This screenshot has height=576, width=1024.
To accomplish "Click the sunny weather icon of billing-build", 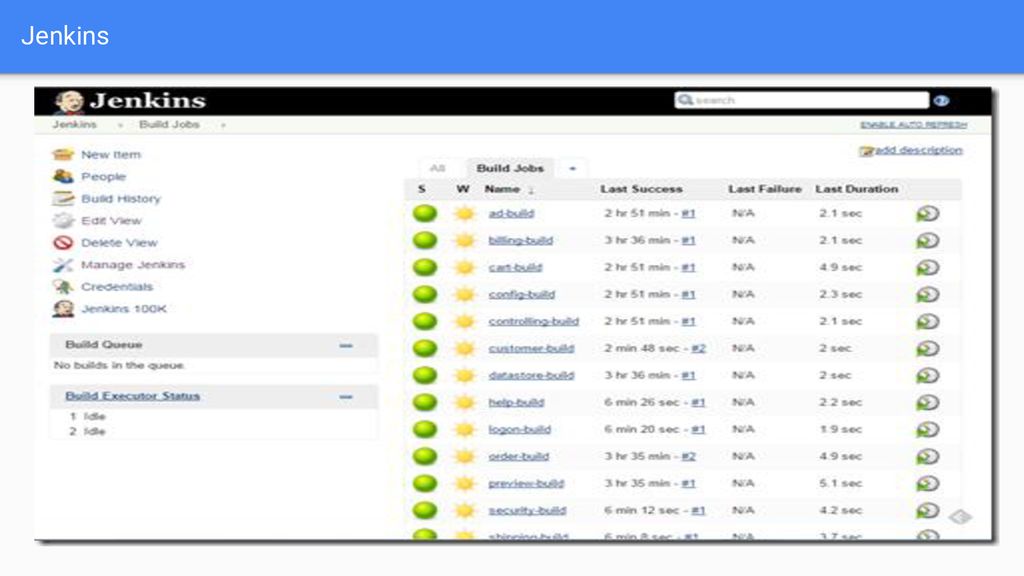I will coord(464,240).
